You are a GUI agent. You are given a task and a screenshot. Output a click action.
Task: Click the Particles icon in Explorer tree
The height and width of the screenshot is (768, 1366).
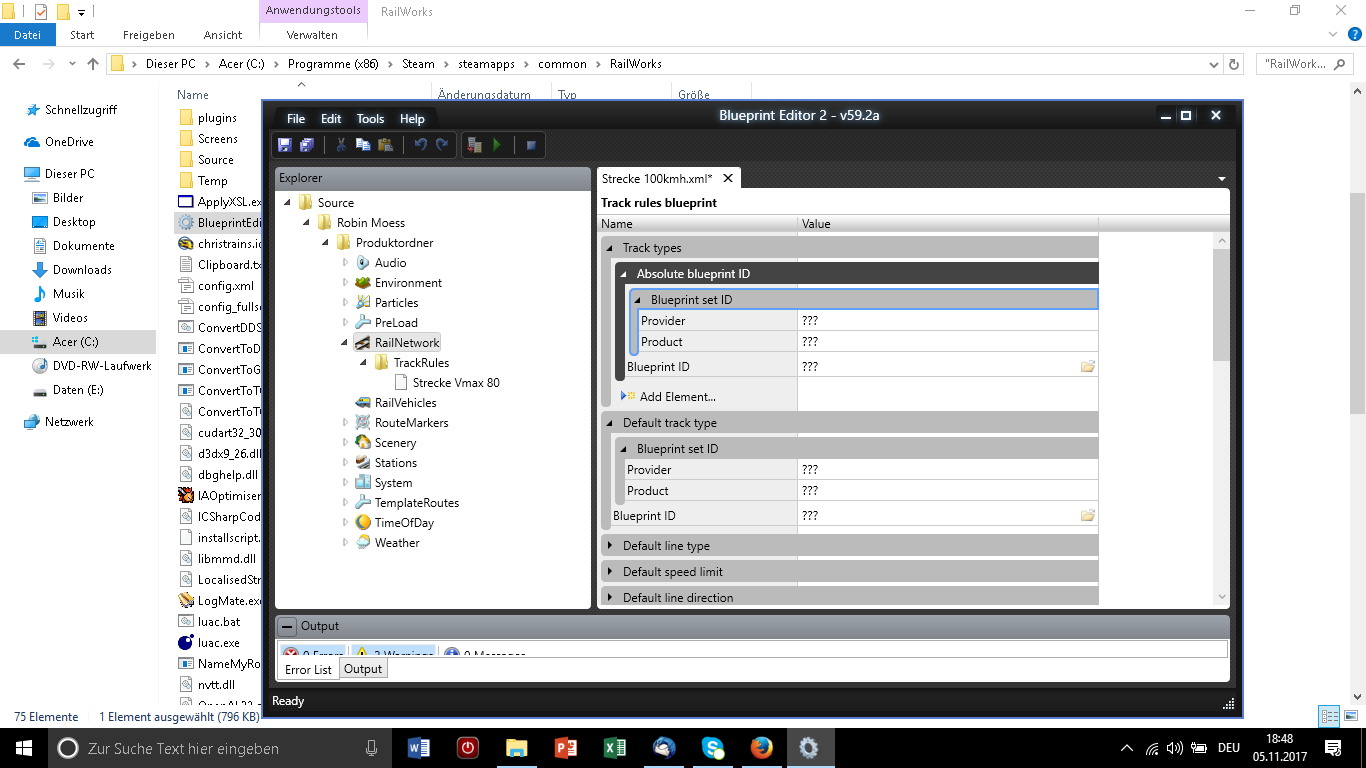point(363,303)
